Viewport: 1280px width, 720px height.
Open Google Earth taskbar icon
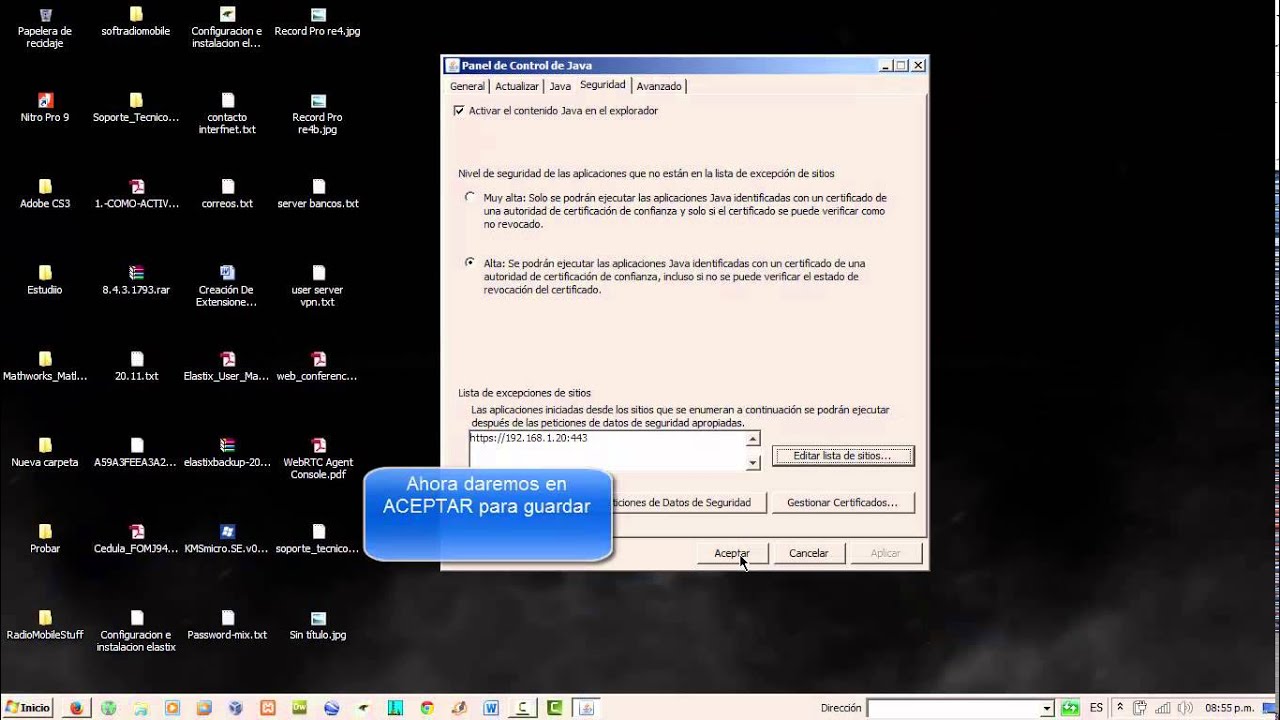pos(331,708)
